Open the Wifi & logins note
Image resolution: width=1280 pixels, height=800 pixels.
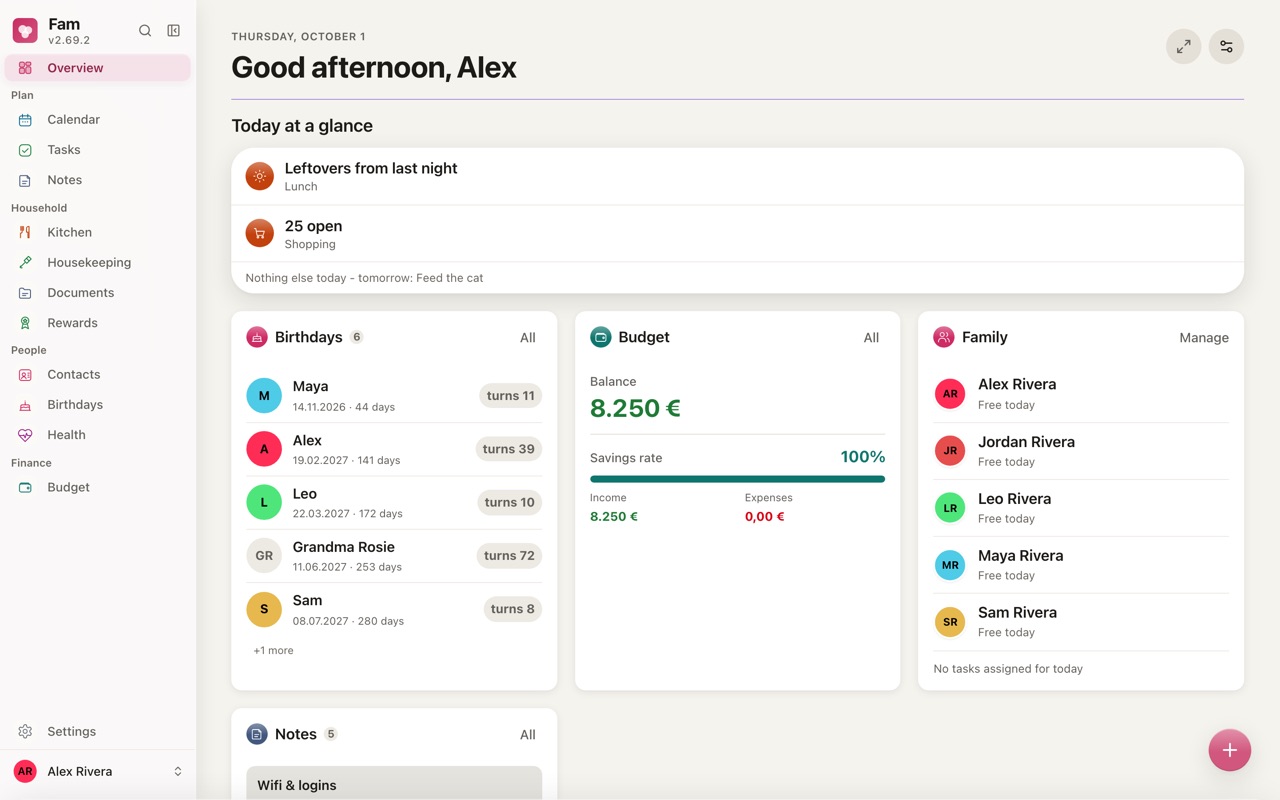pyautogui.click(x=394, y=784)
